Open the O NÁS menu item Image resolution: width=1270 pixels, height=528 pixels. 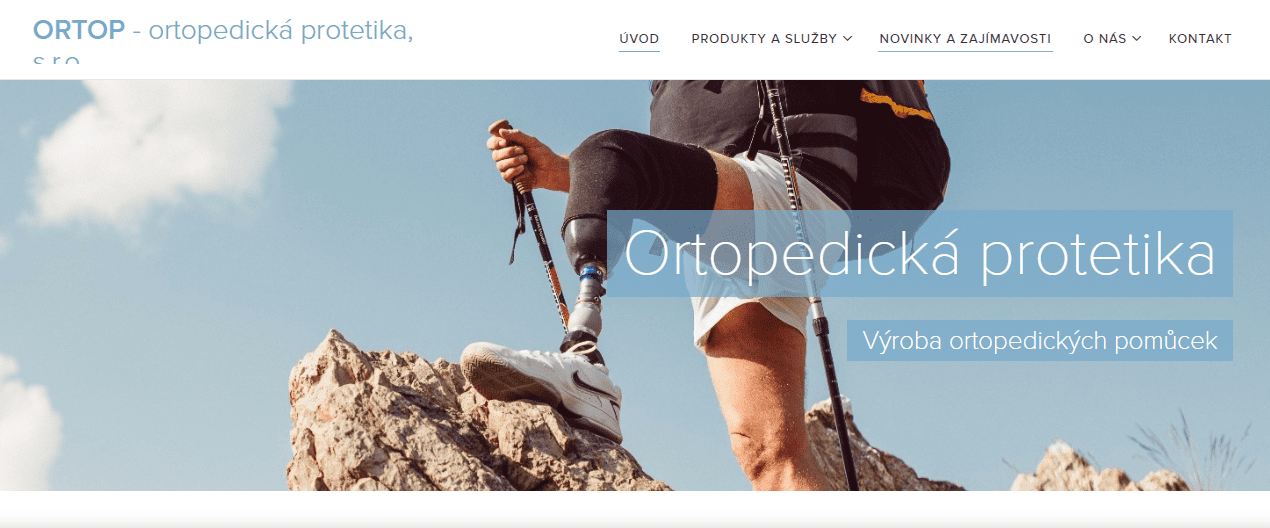point(1104,39)
